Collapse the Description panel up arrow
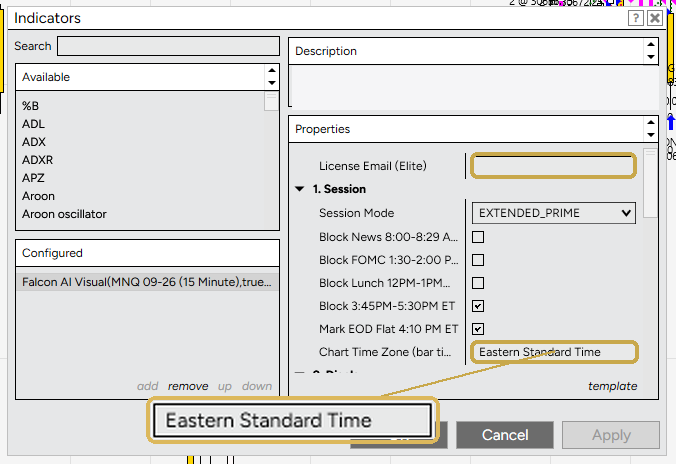 click(x=651, y=44)
